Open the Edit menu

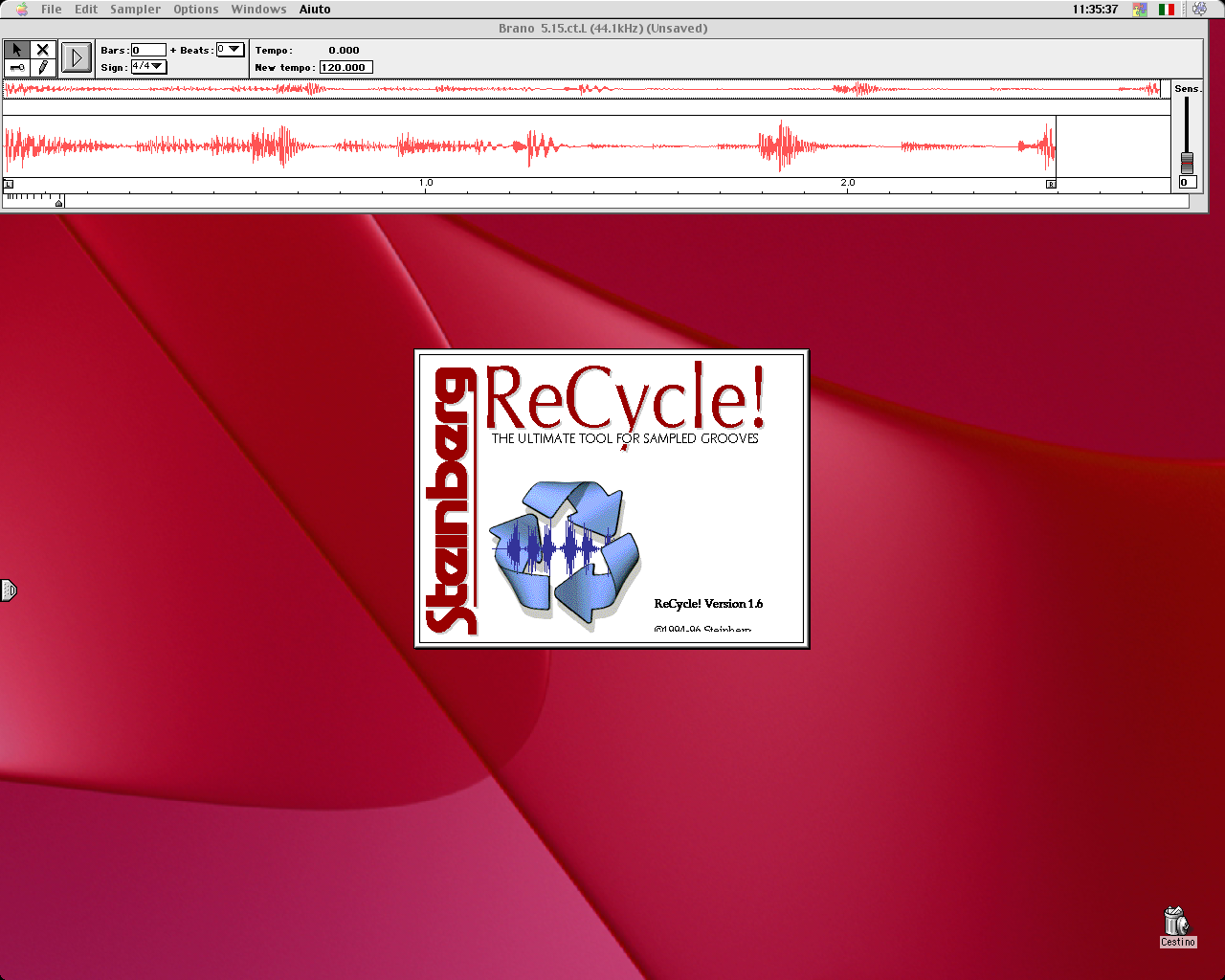pos(86,9)
